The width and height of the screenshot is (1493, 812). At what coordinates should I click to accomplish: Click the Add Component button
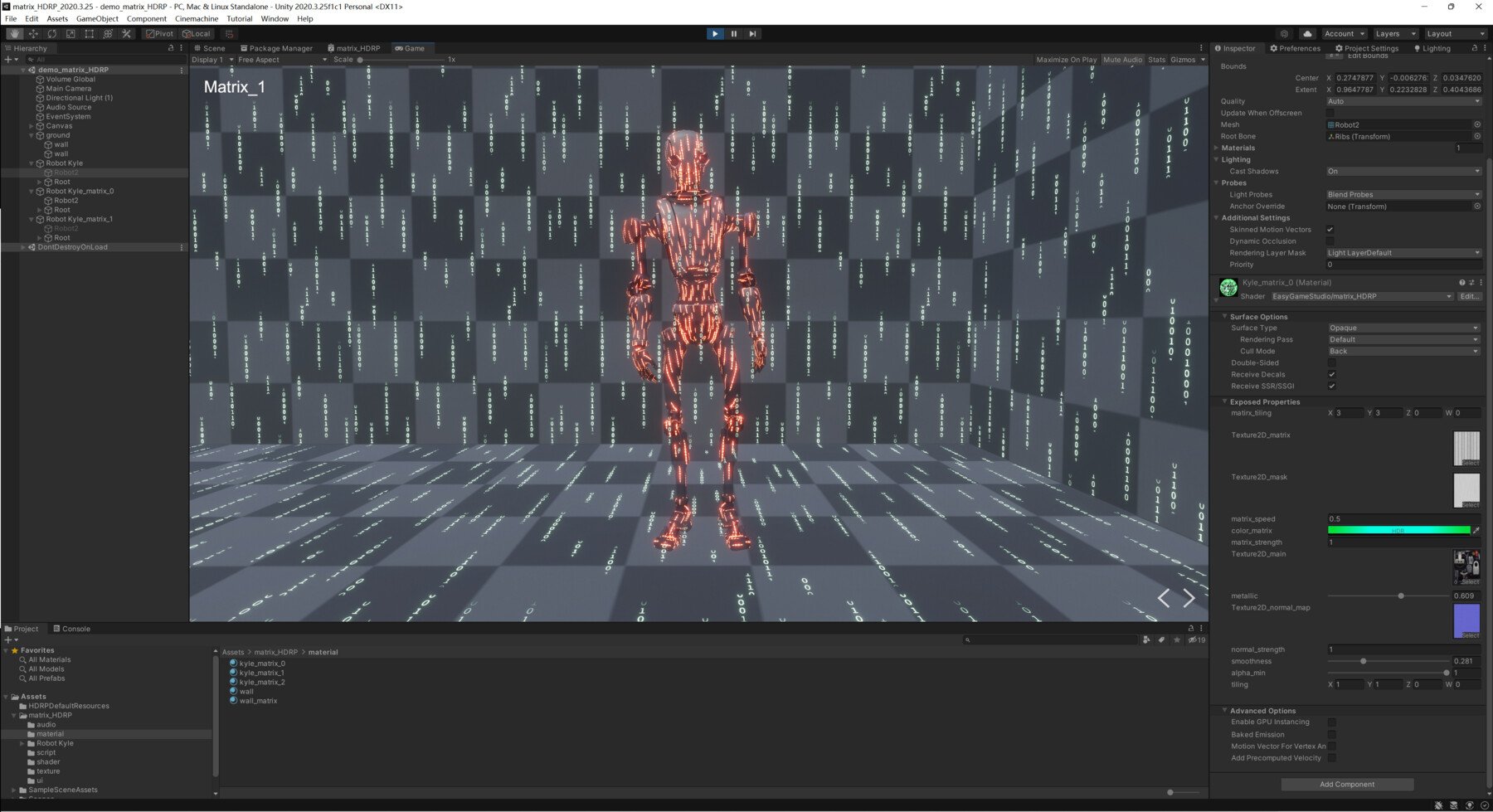coord(1346,784)
